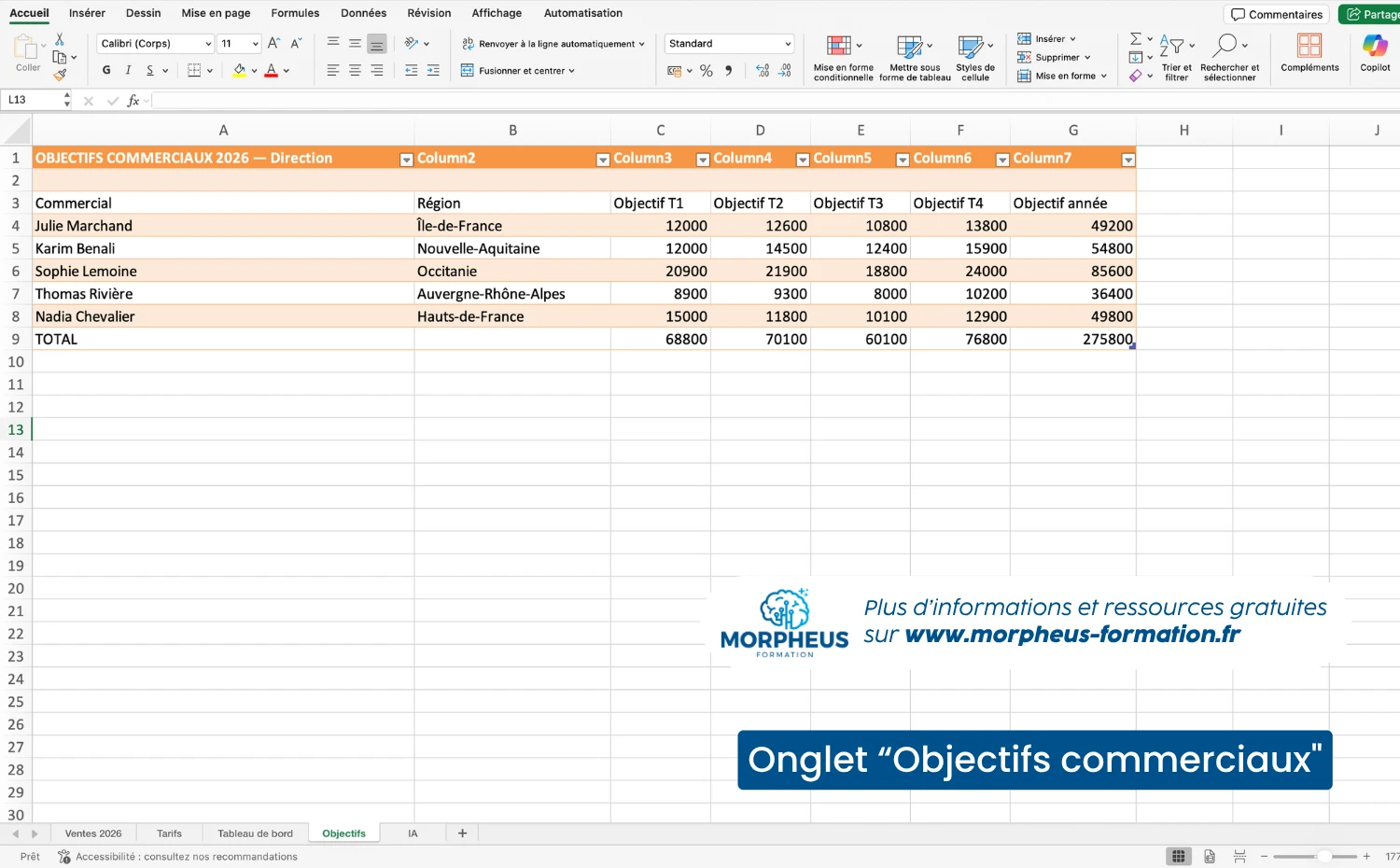Increase font size with the larger A icon
Viewport: 1400px width, 868px height.
point(273,43)
